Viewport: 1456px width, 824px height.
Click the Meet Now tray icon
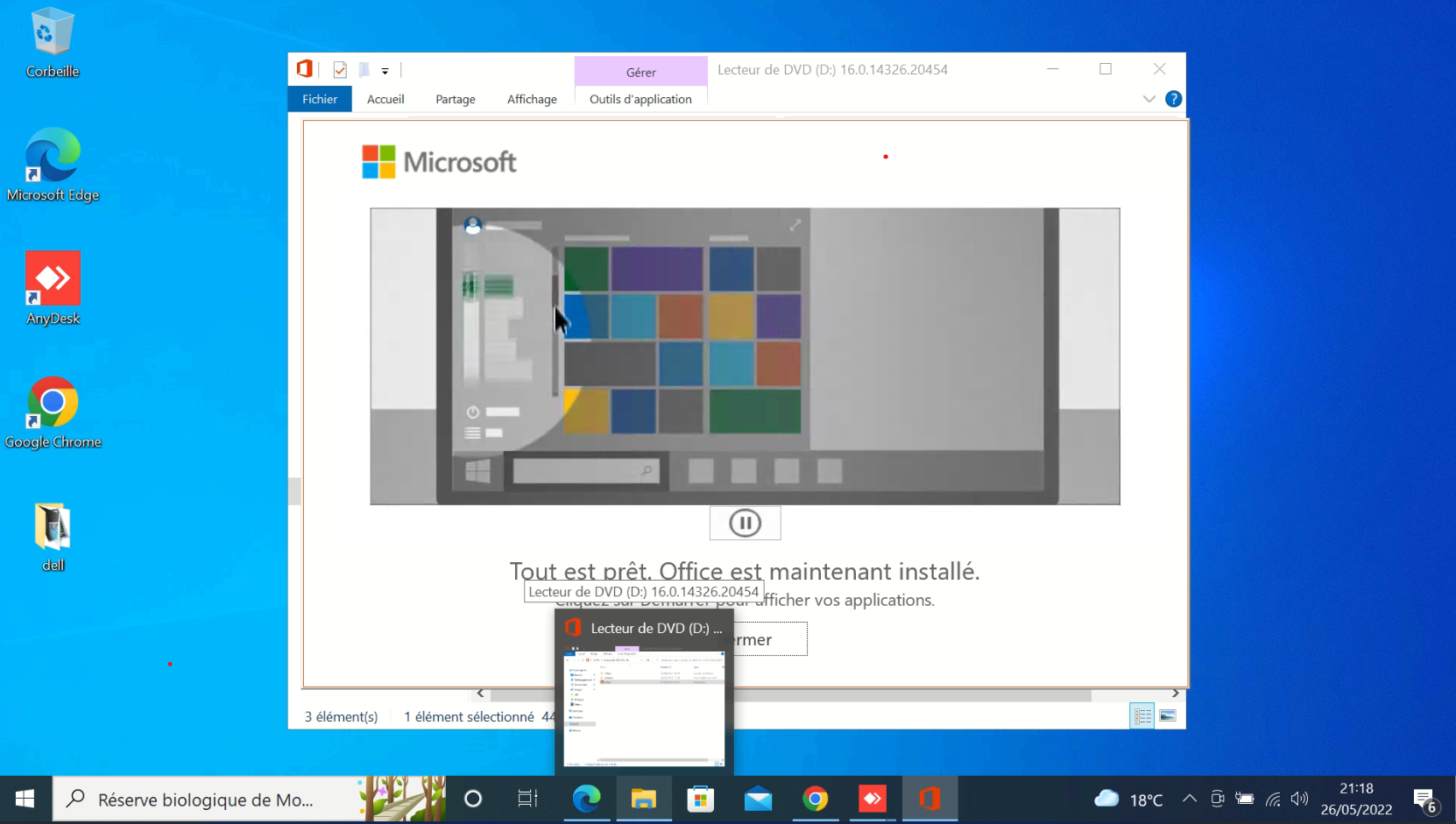tap(1218, 799)
